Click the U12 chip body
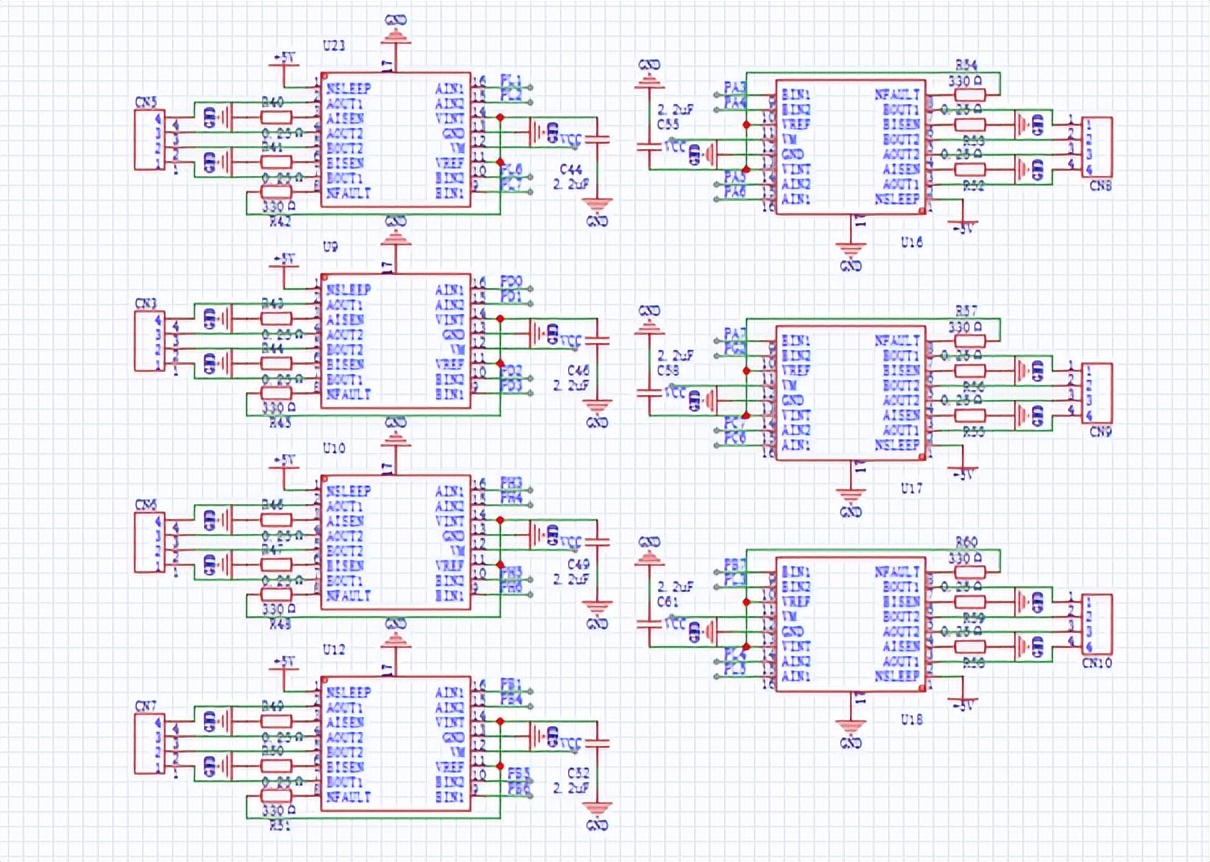 tap(395, 743)
